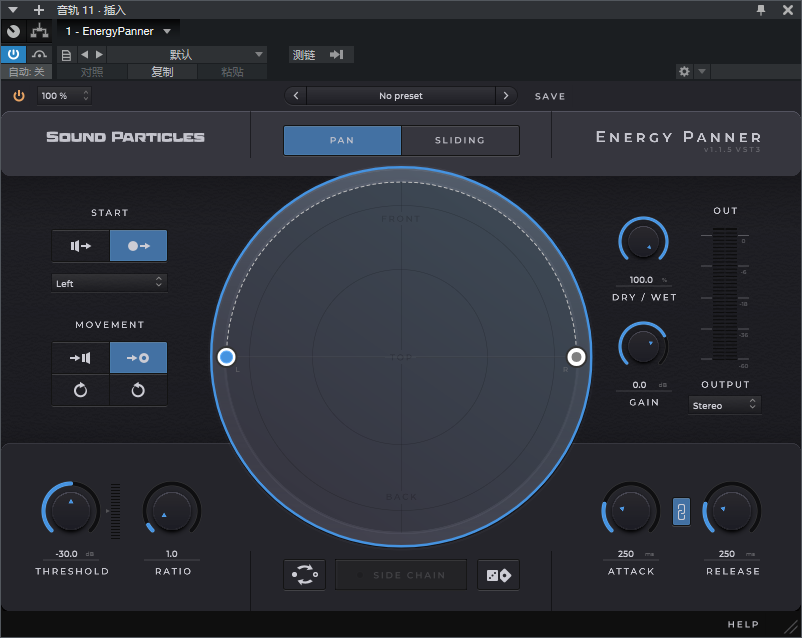Click the OUT level meter
This screenshot has width=802, height=638.
[725, 294]
